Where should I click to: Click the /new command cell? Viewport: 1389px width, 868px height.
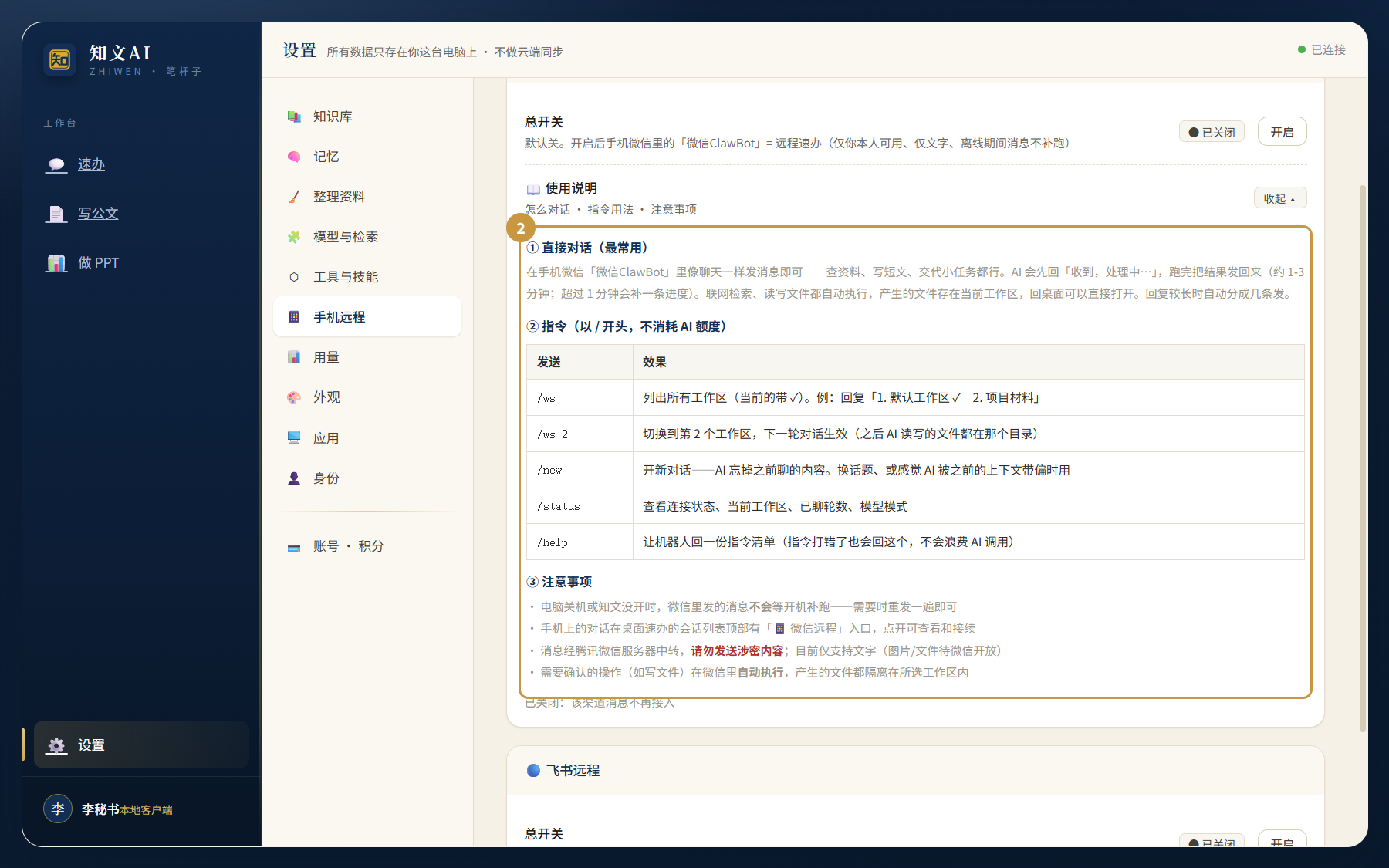point(580,470)
